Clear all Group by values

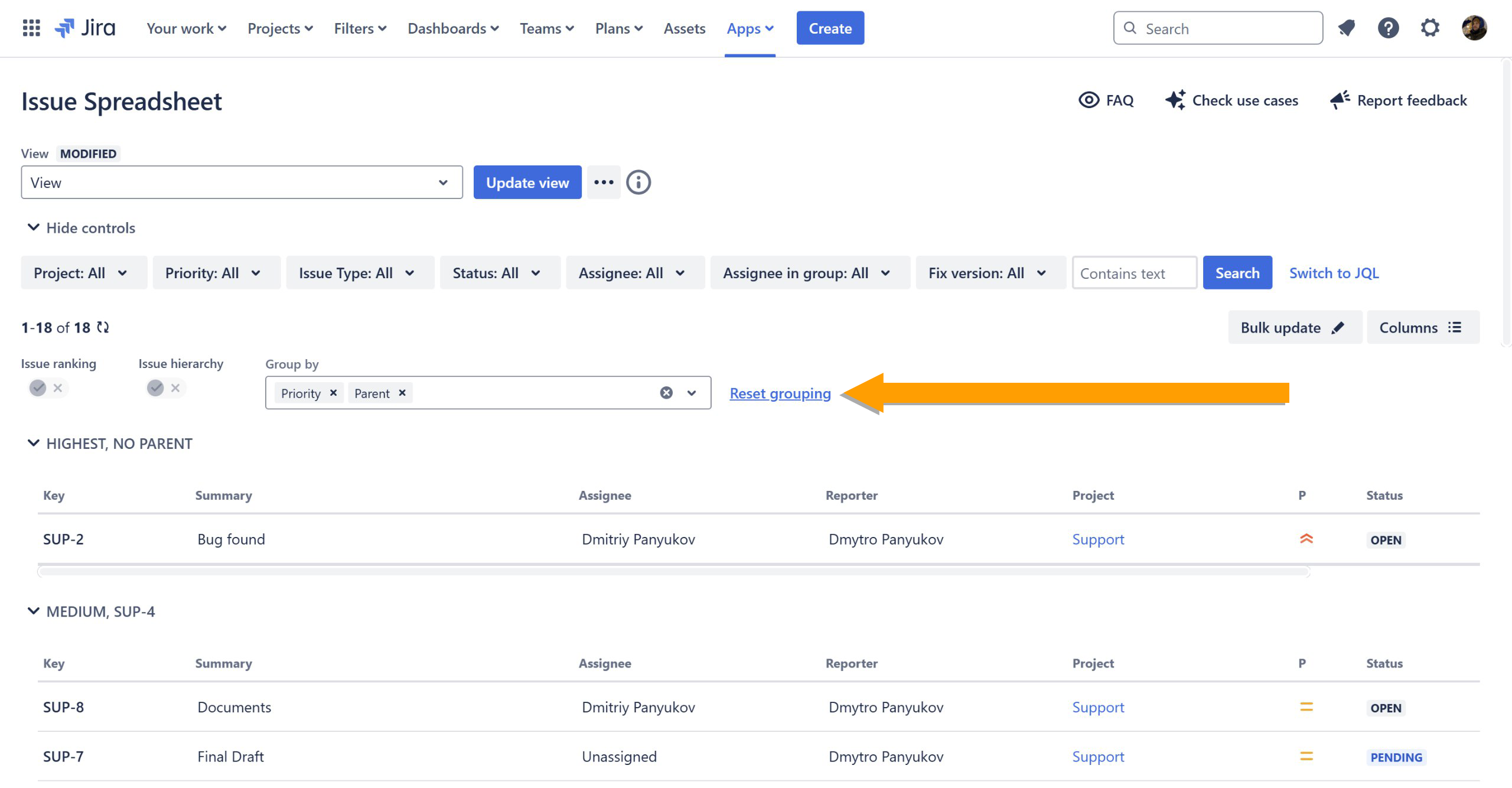[666, 393]
